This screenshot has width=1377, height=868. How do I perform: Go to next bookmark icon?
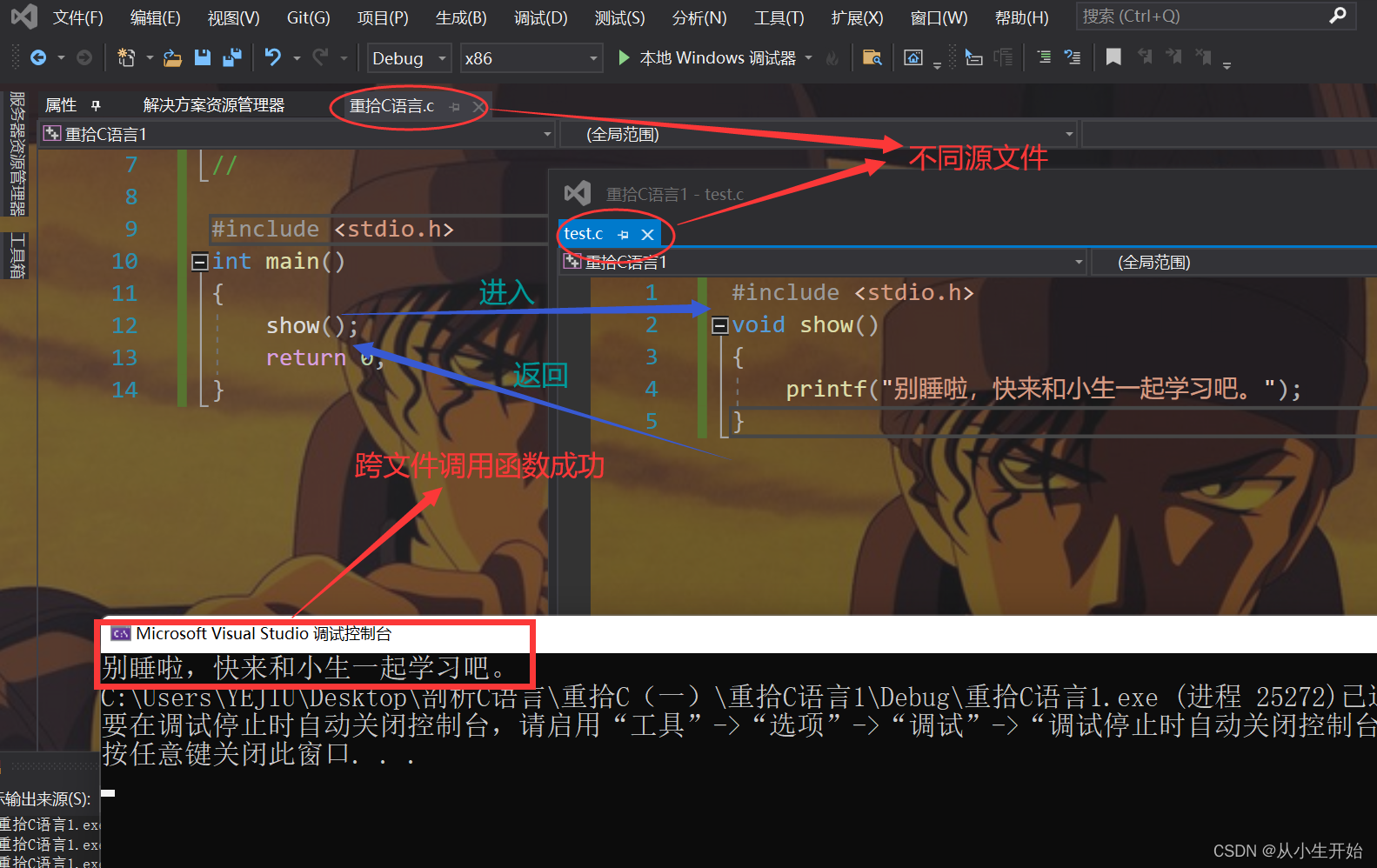[1173, 57]
